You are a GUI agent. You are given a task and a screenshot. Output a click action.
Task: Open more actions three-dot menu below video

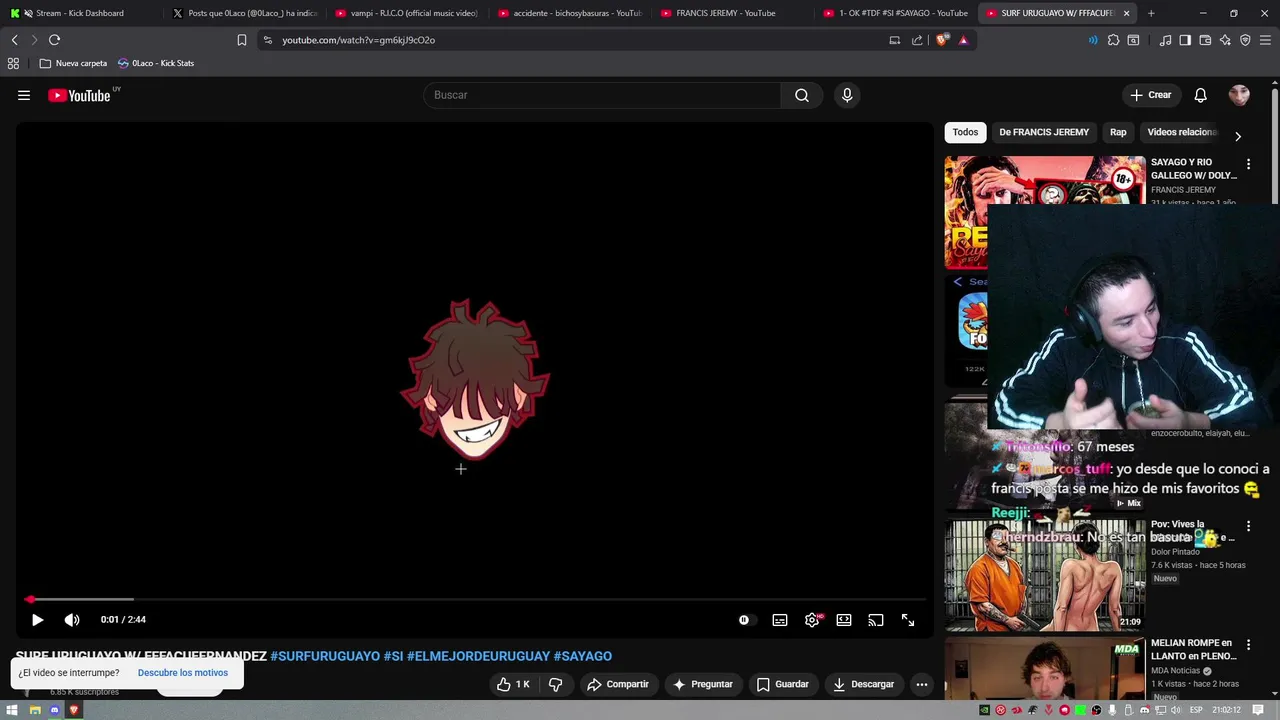pos(922,684)
